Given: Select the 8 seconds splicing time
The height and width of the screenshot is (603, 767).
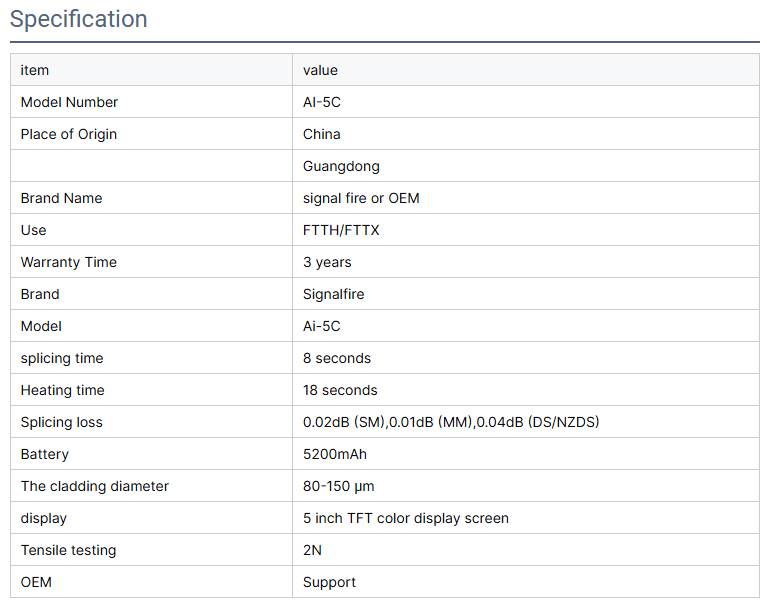Looking at the screenshot, I should pos(337,358).
